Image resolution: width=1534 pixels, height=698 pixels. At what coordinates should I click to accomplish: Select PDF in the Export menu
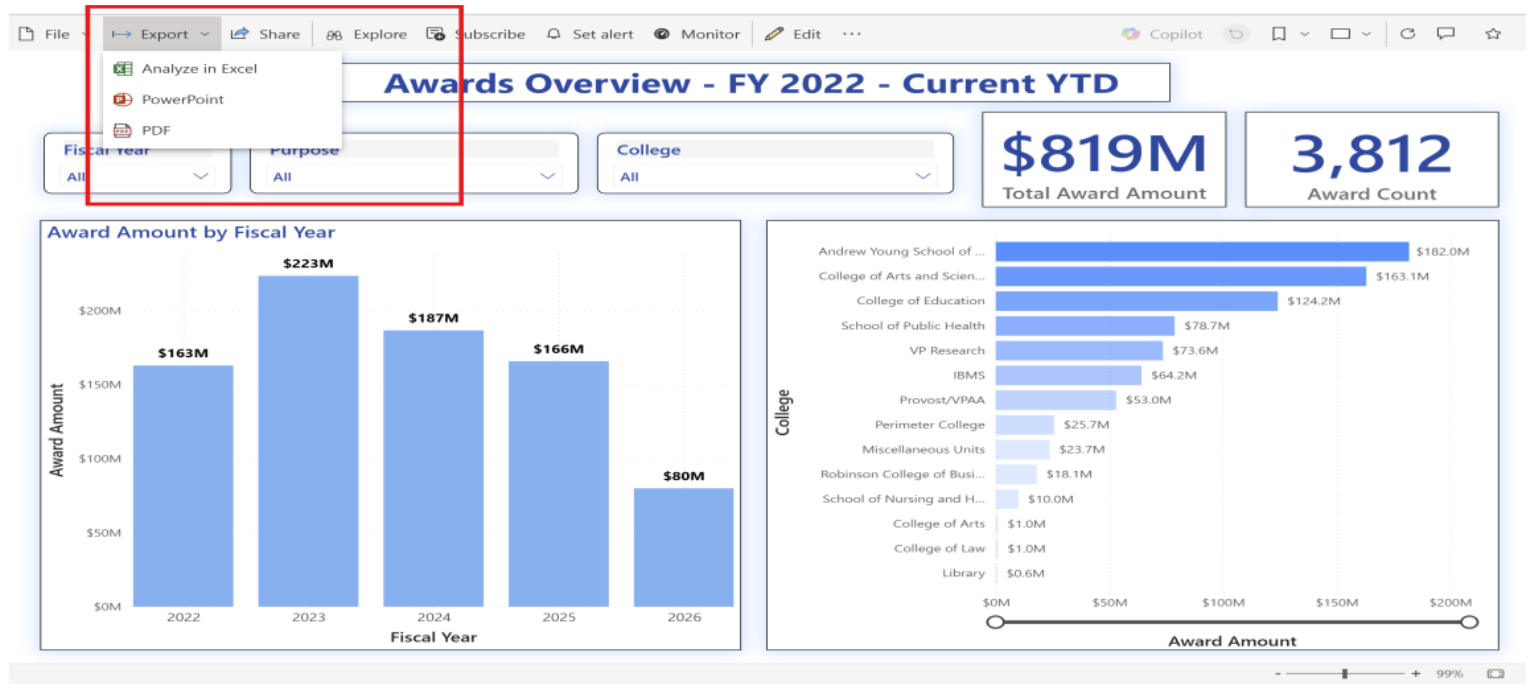[156, 130]
